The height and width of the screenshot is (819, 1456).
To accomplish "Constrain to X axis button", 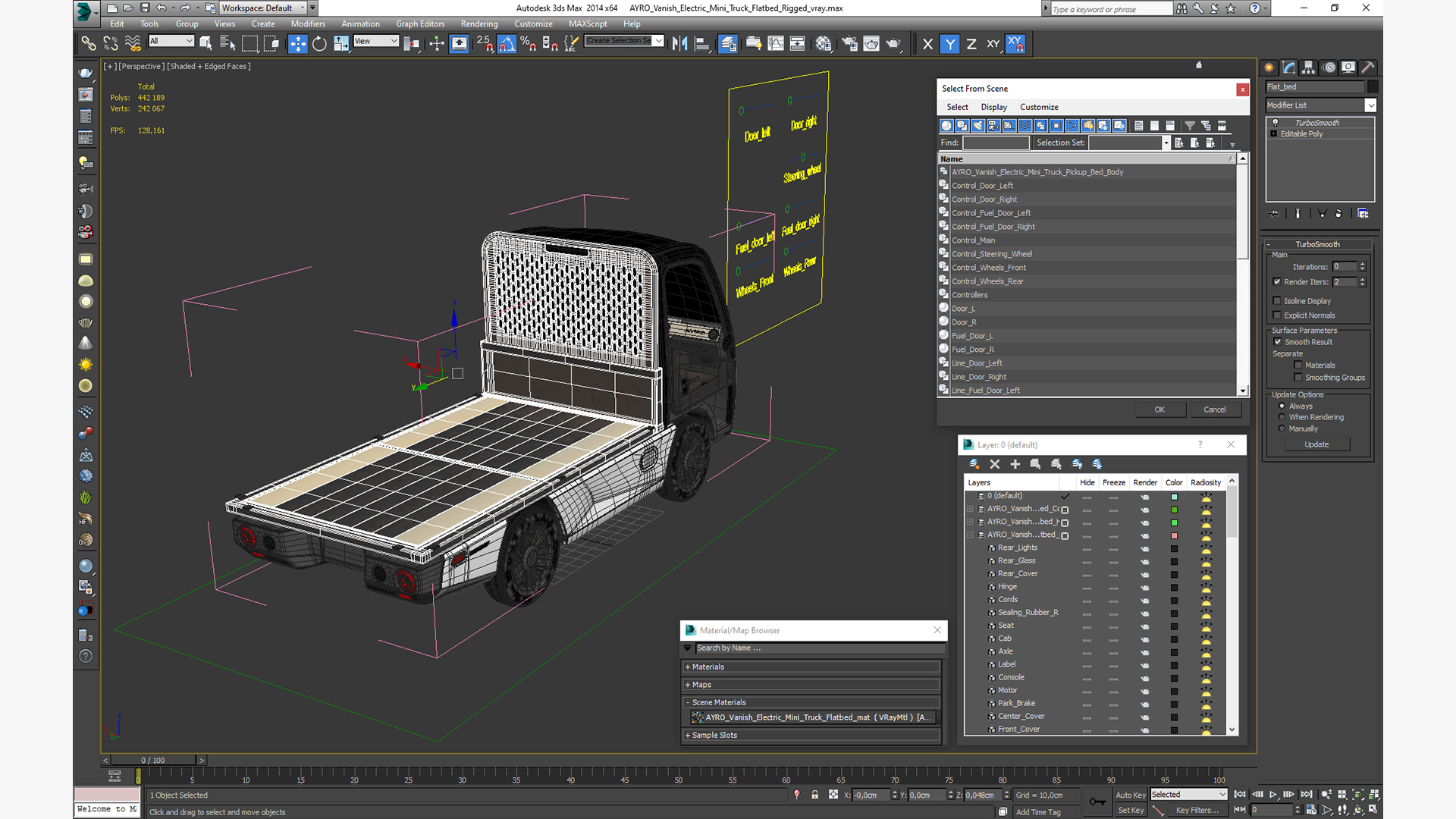I will coord(927,44).
